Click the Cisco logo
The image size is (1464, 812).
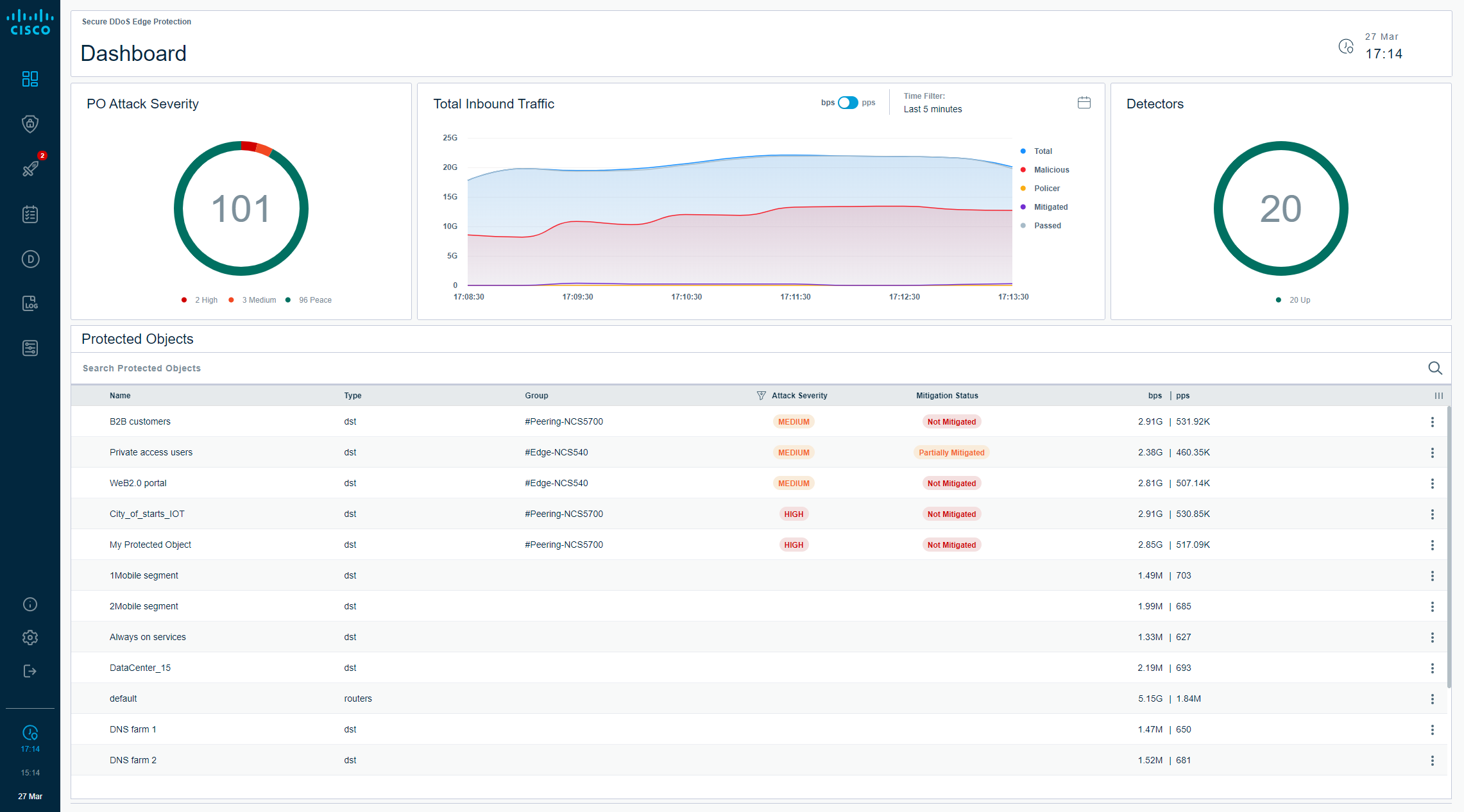click(x=30, y=22)
